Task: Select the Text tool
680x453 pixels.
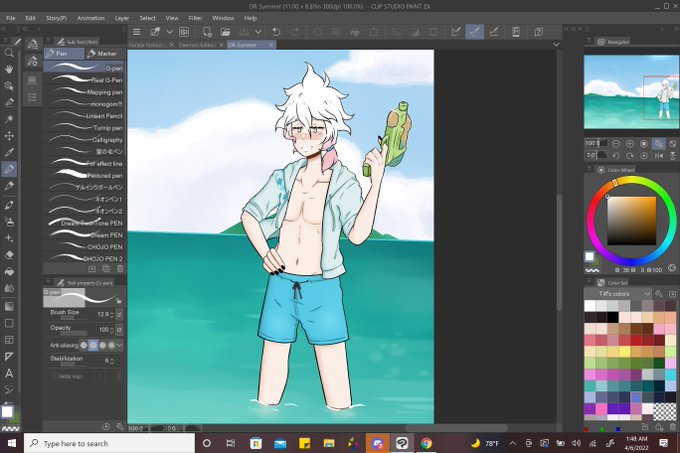Action: (9, 373)
